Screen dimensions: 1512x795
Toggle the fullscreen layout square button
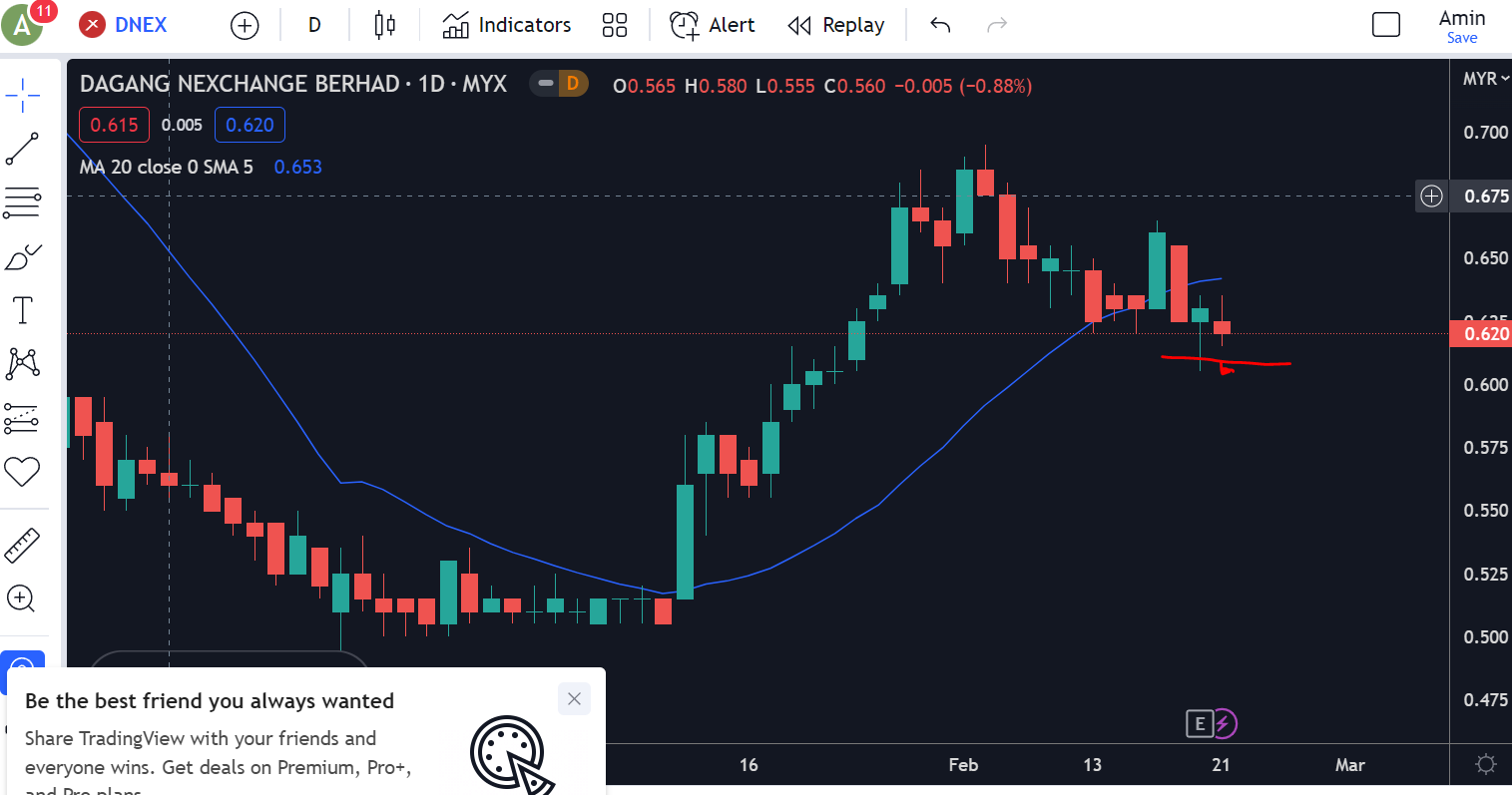1385,25
